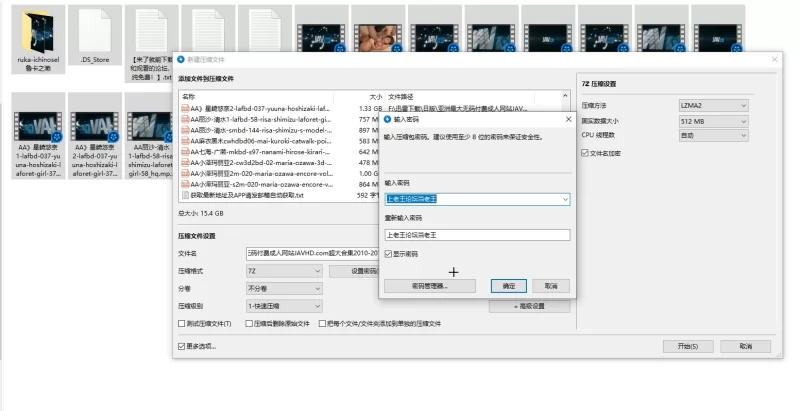The height and width of the screenshot is (411, 800).
Task: Open the 压缩级别 1-快速压缩 dropdown
Action: pos(284,306)
